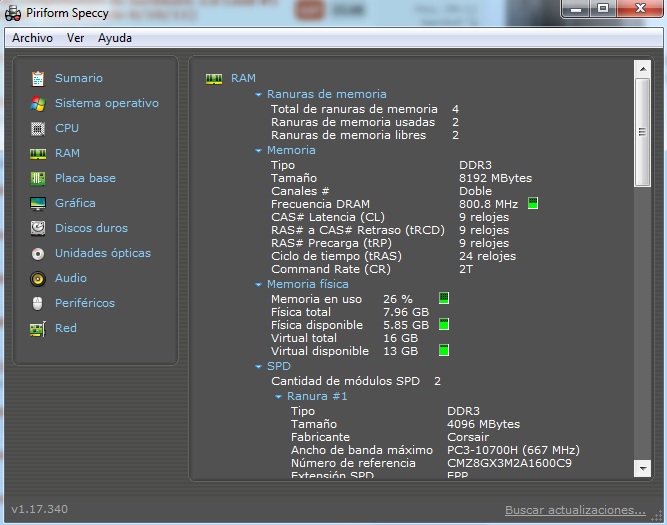The image size is (667, 525).
Task: Click the Piriform Speccy title bar icon
Action: tap(13, 13)
